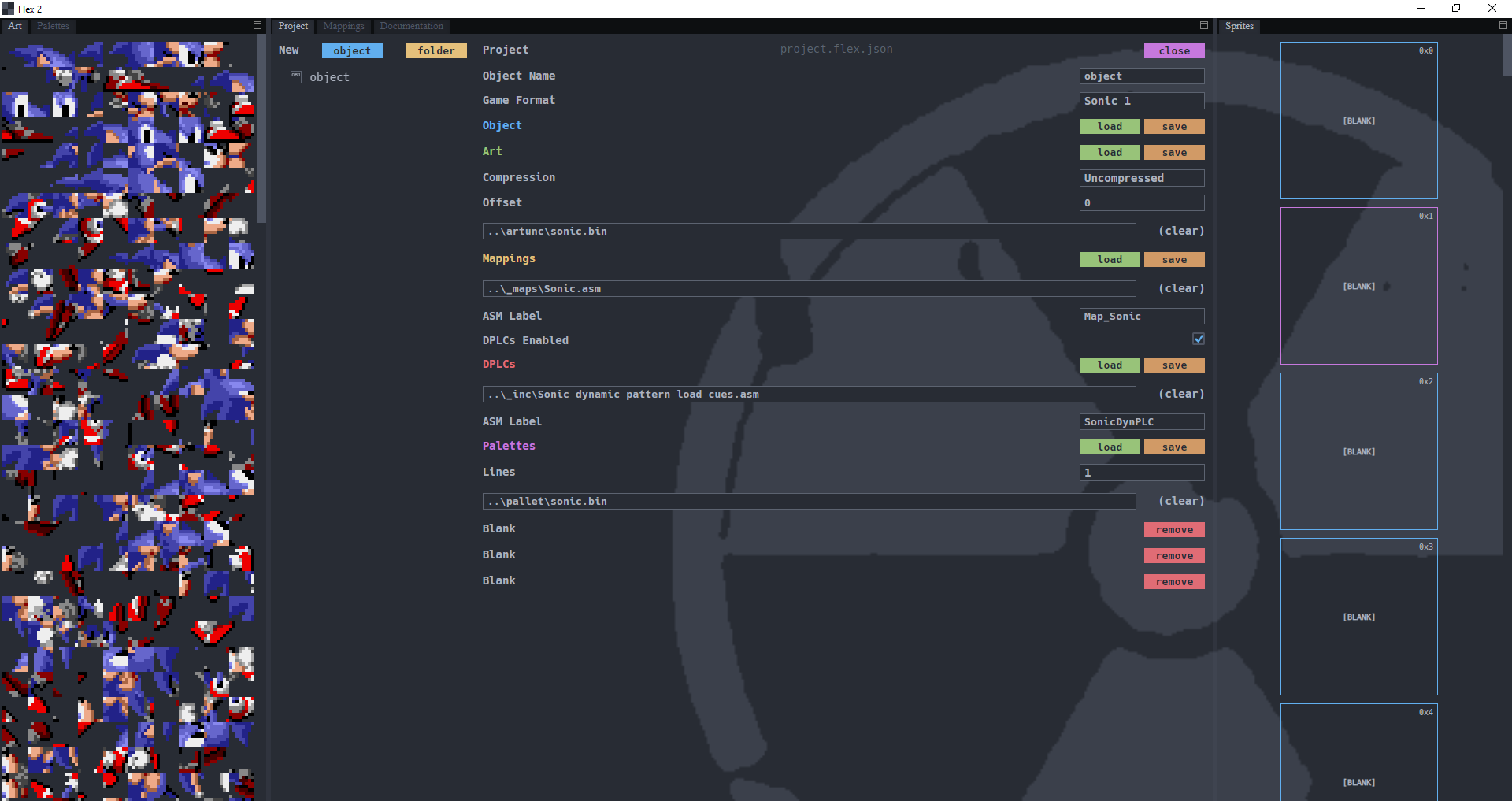Image resolution: width=1512 pixels, height=801 pixels.
Task: Edit the Offset value field
Action: pyautogui.click(x=1142, y=203)
